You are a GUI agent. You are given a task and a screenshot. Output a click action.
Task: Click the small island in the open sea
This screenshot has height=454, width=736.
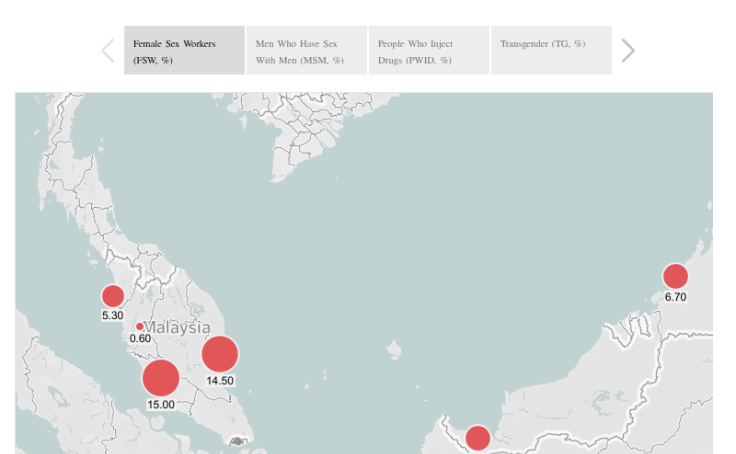394,350
